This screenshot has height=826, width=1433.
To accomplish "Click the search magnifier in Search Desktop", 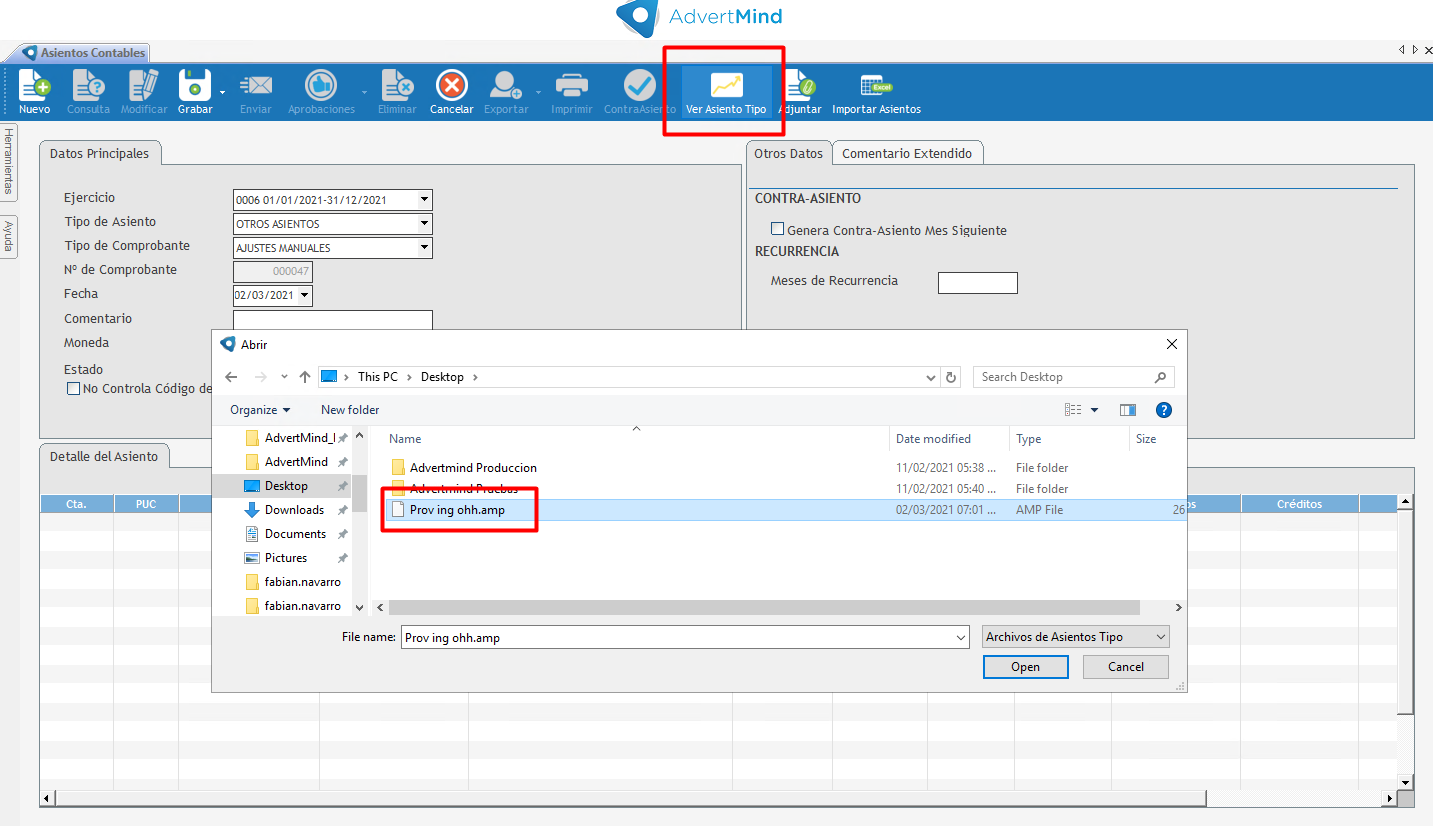I will (x=1160, y=377).
